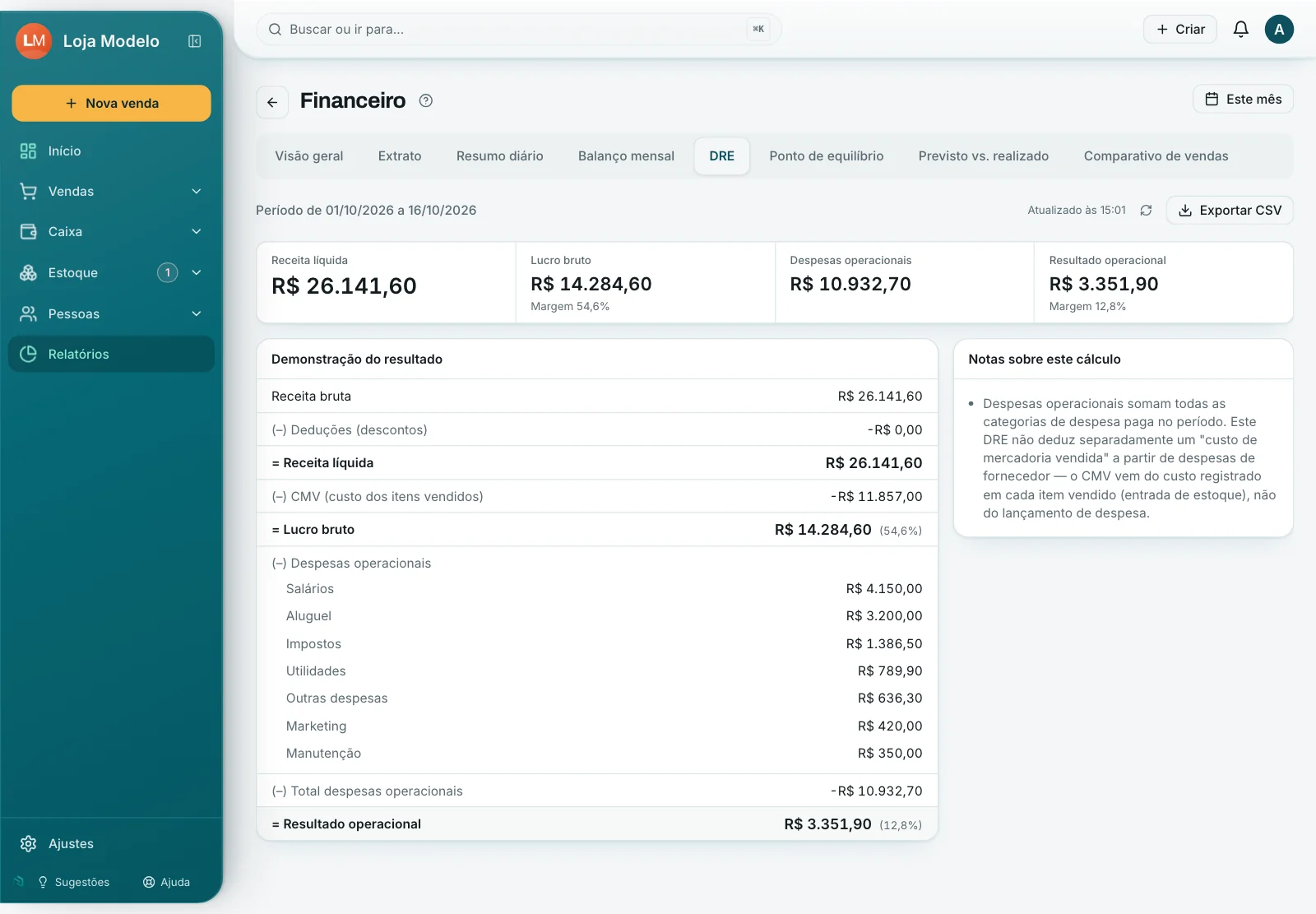Viewport: 1316px width, 914px height.
Task: Switch to the Extrato tab
Action: (x=400, y=156)
